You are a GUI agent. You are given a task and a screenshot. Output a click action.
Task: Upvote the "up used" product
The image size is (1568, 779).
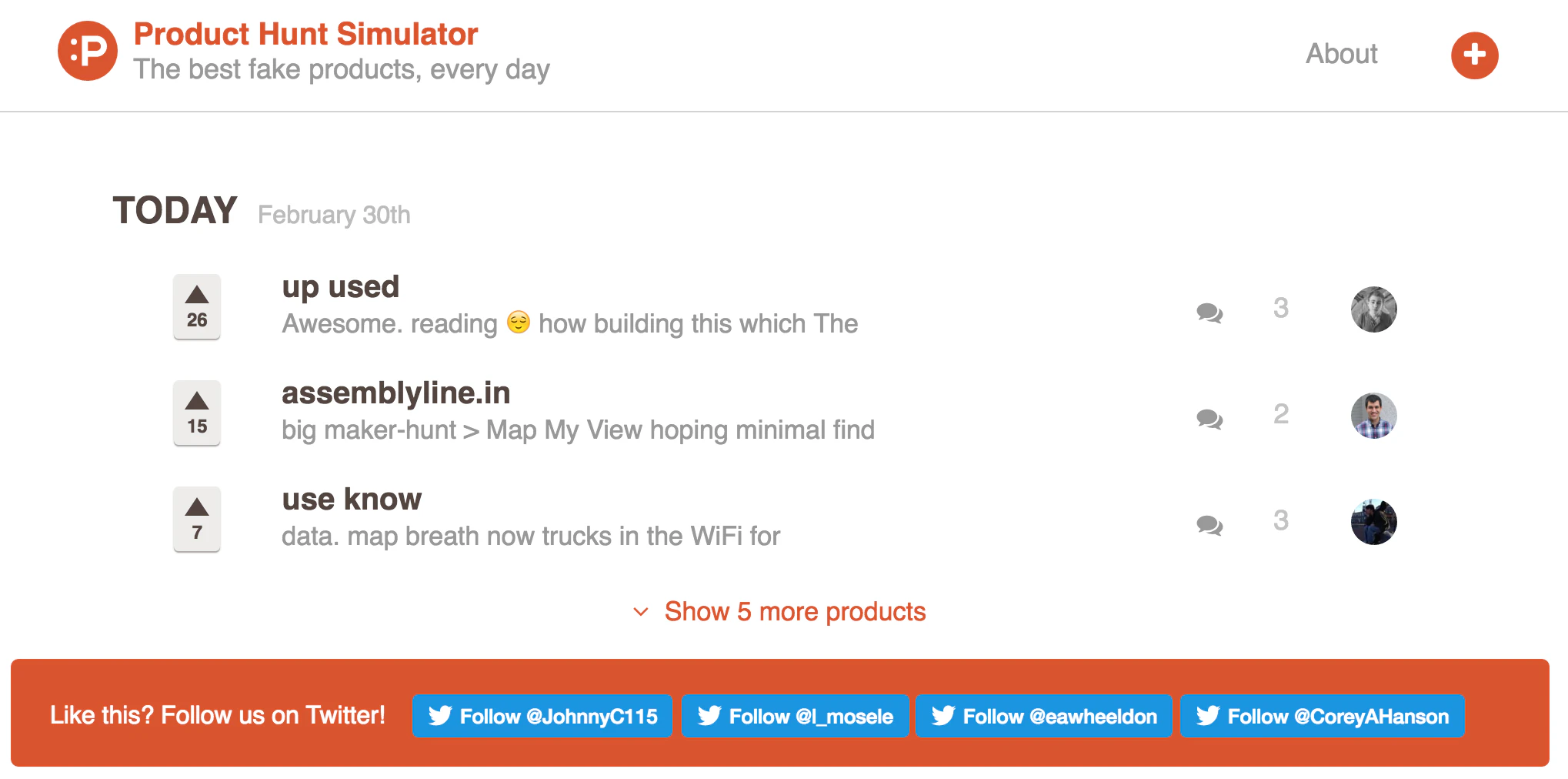coord(197,307)
